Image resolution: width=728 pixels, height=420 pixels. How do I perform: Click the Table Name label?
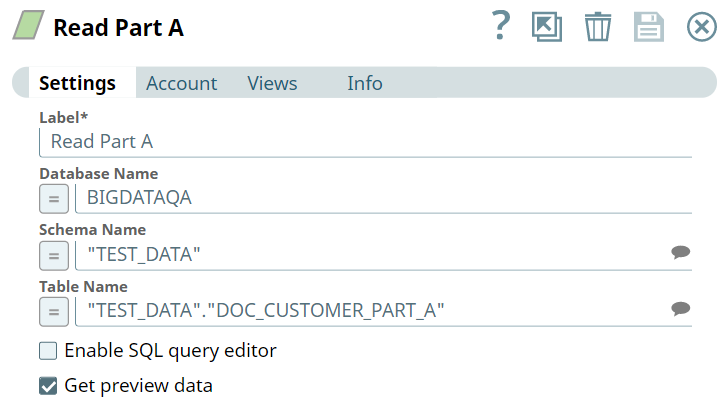84,286
